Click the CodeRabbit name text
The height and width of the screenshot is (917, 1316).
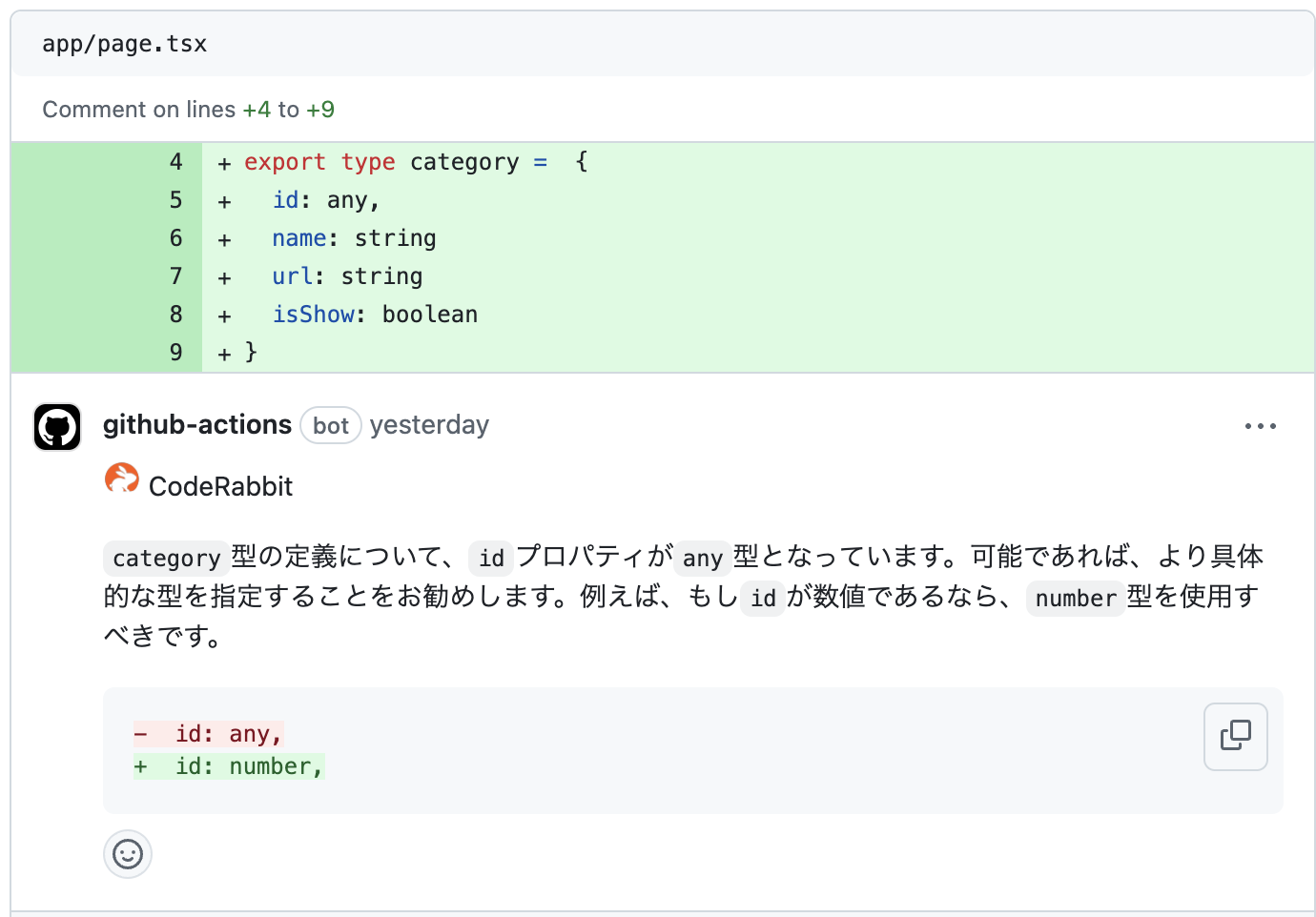[x=220, y=487]
